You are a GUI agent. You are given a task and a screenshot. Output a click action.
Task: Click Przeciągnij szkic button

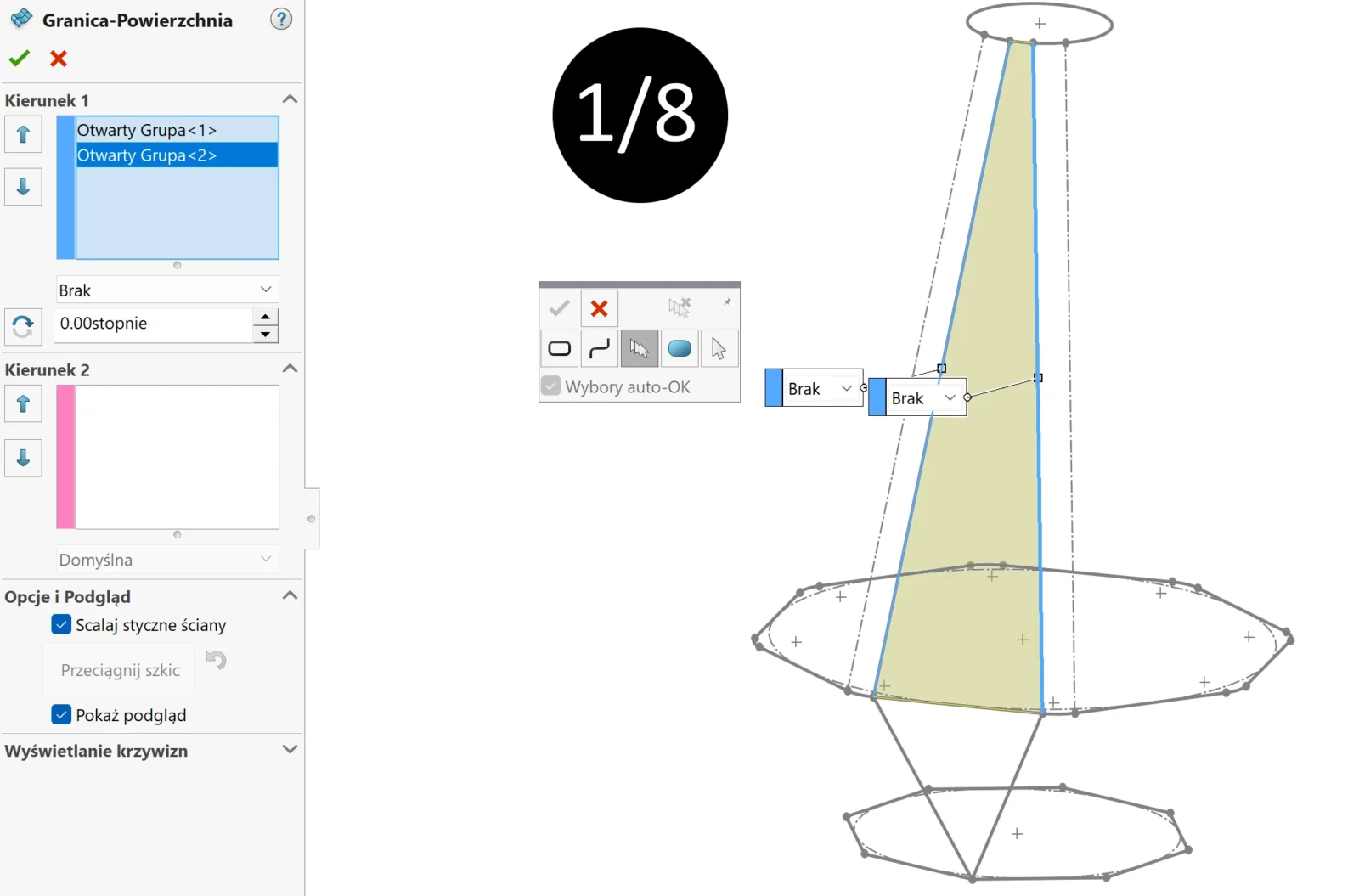[x=120, y=670]
